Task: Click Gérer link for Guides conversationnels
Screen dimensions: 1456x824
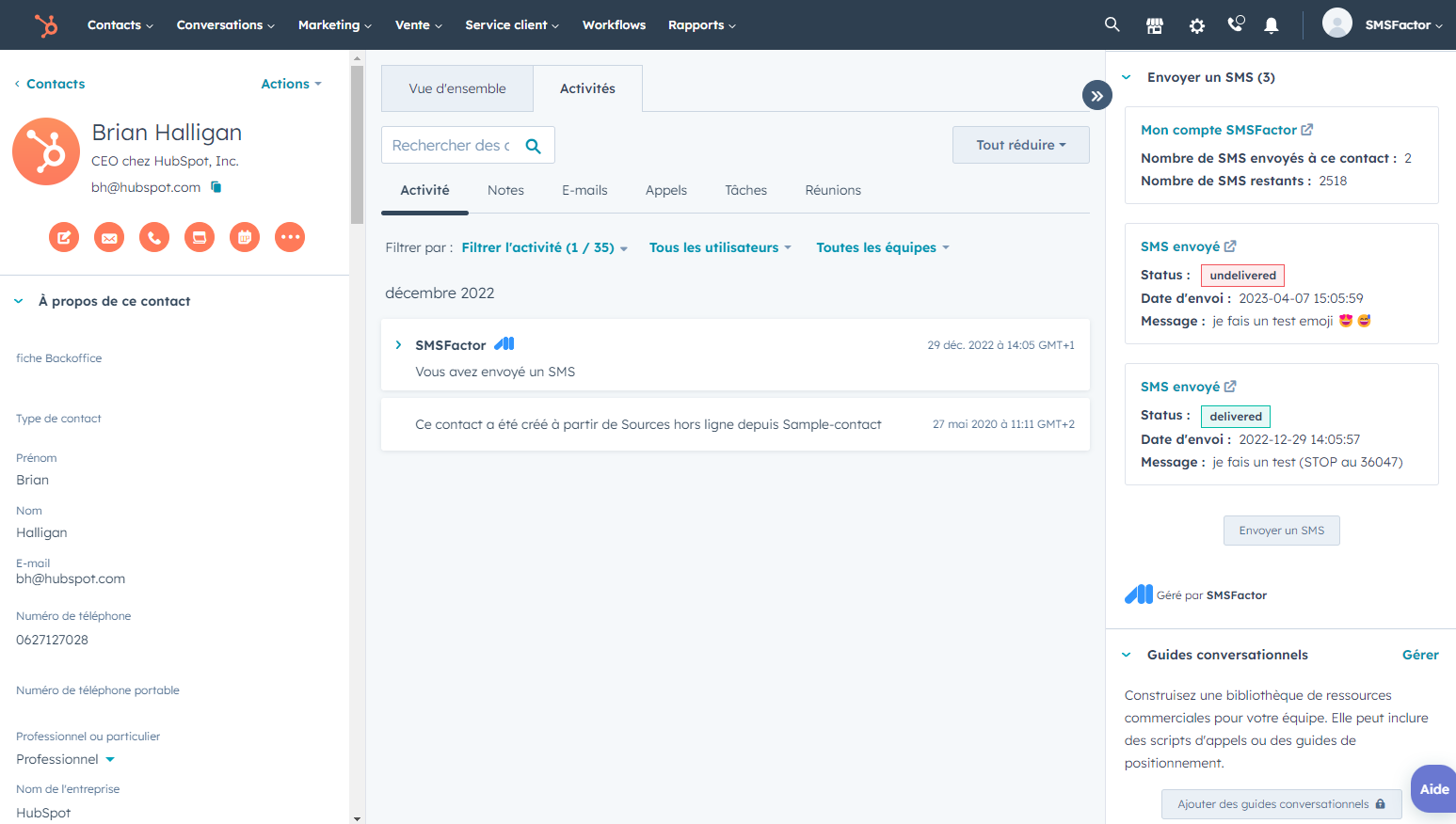Action: pos(1420,655)
